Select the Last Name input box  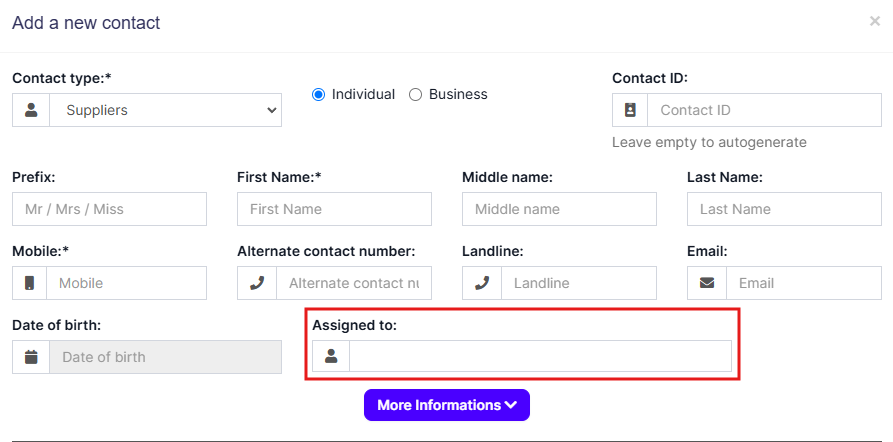coord(784,209)
